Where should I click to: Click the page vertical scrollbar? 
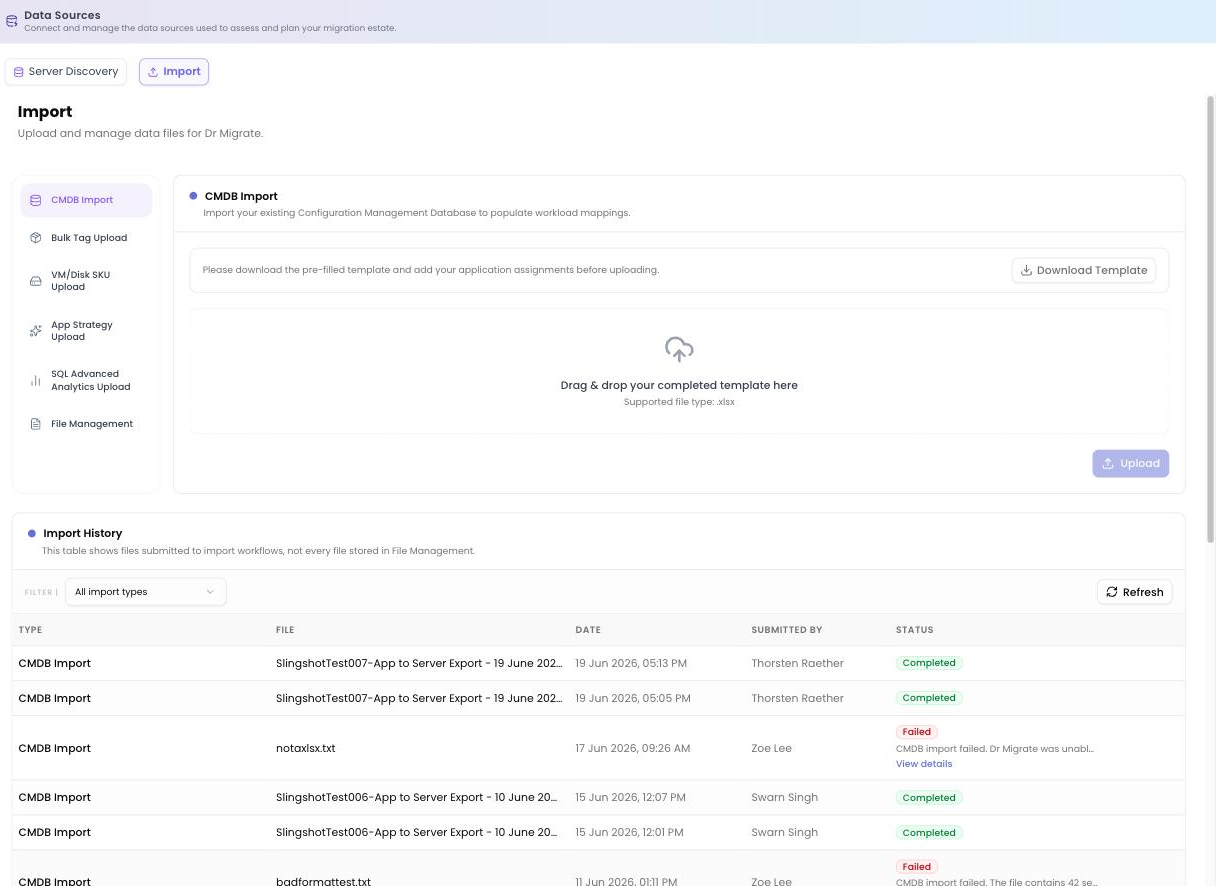coord(1211,320)
